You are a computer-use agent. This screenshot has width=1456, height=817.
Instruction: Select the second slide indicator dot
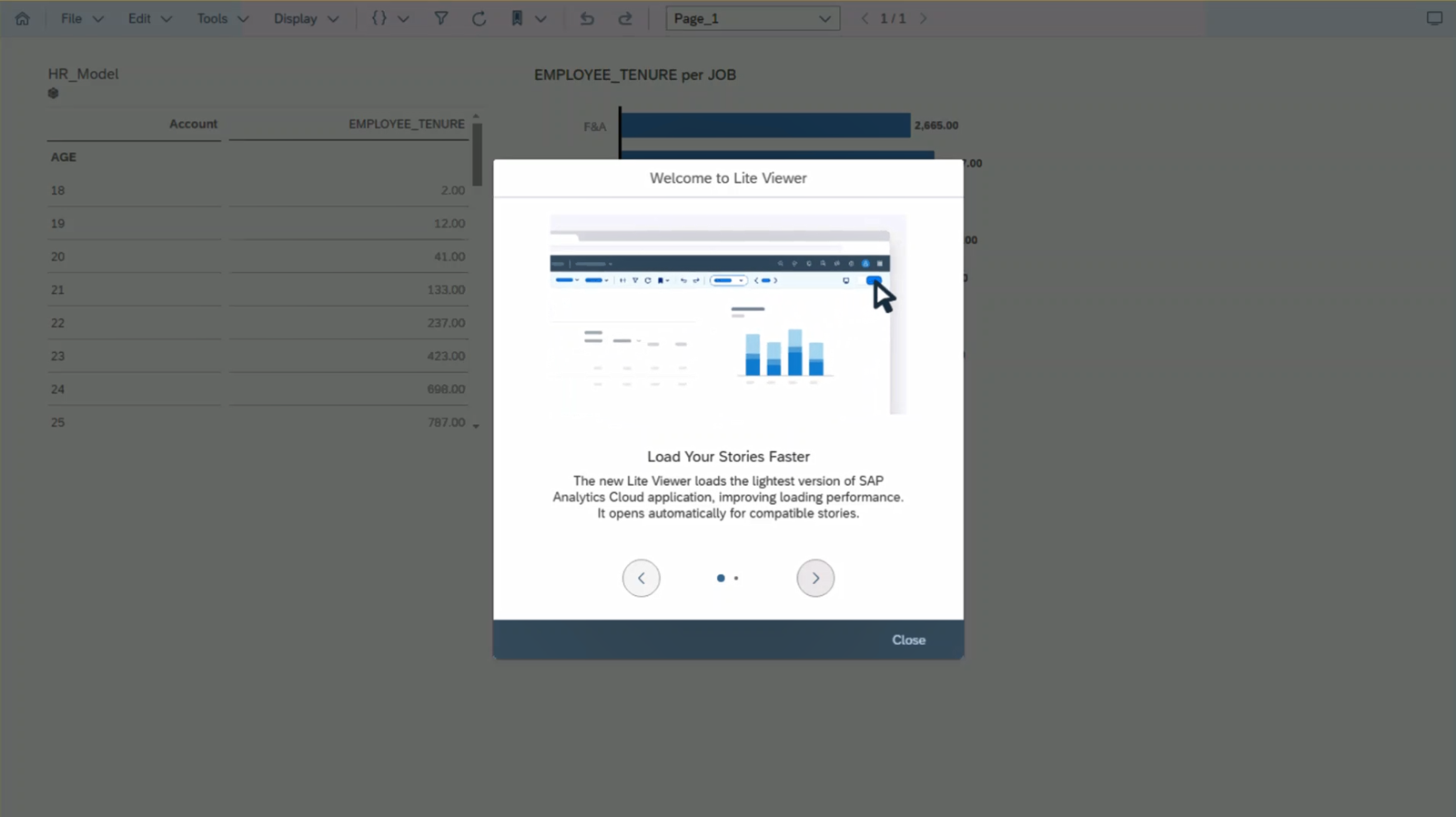(x=736, y=578)
